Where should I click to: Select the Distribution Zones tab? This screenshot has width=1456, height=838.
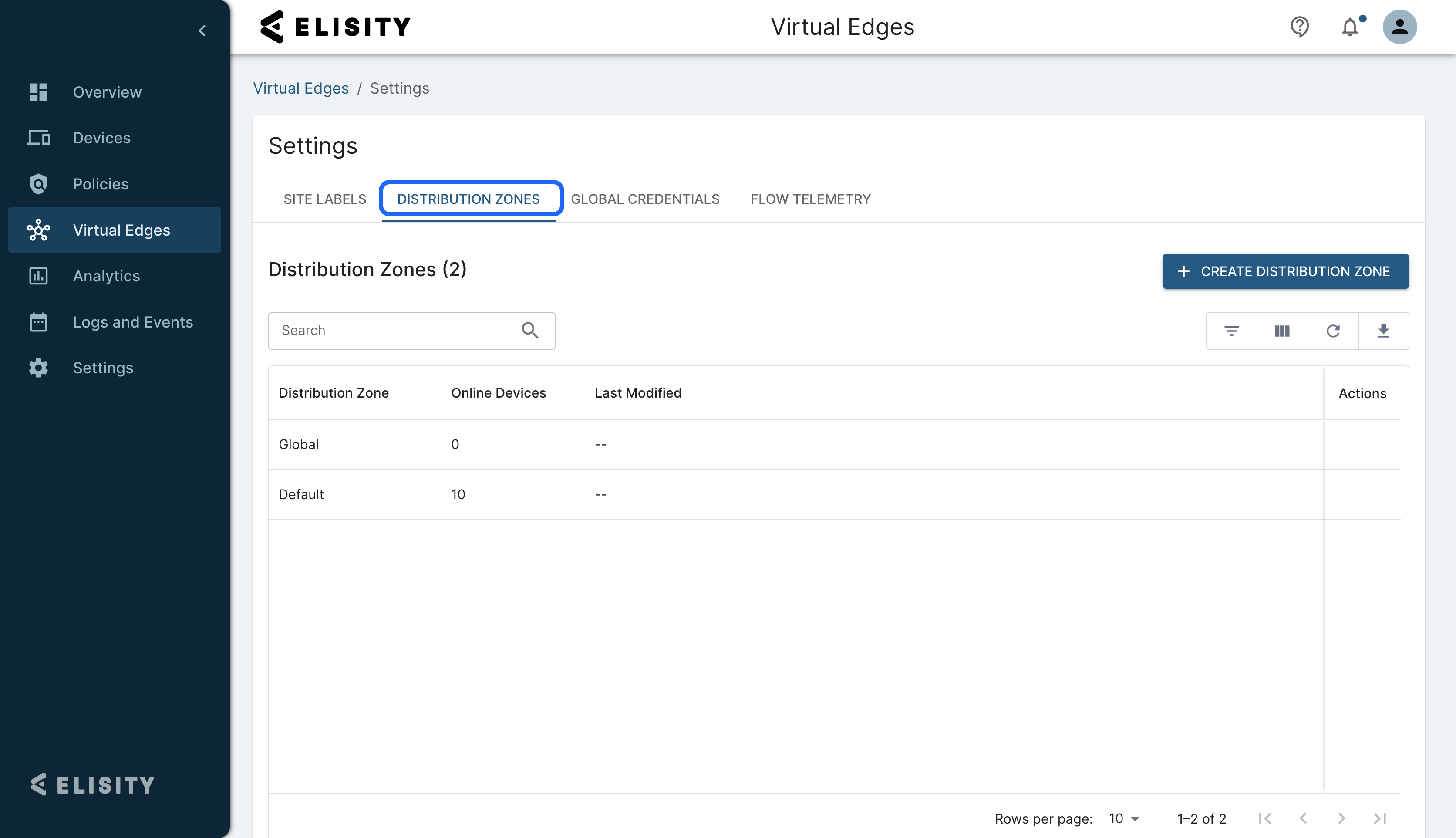click(468, 199)
